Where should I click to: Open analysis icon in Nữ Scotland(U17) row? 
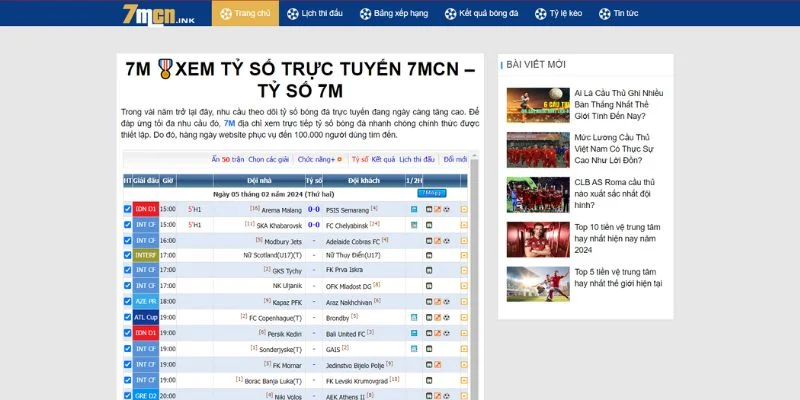click(x=429, y=255)
